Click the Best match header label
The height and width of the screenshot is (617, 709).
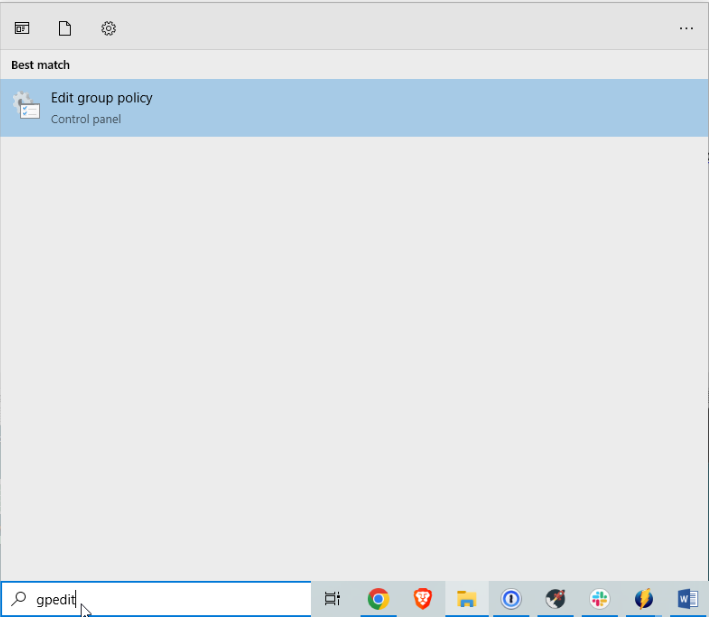tap(40, 65)
